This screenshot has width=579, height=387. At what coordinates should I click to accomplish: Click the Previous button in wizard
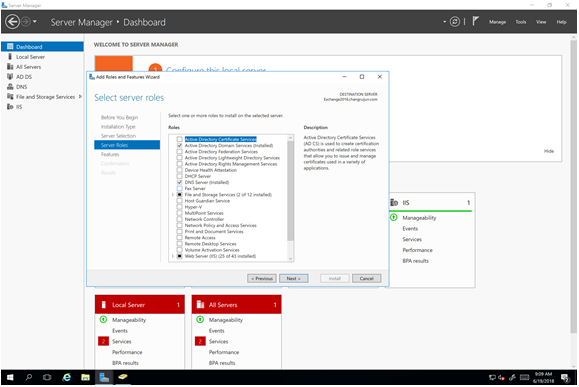262,278
